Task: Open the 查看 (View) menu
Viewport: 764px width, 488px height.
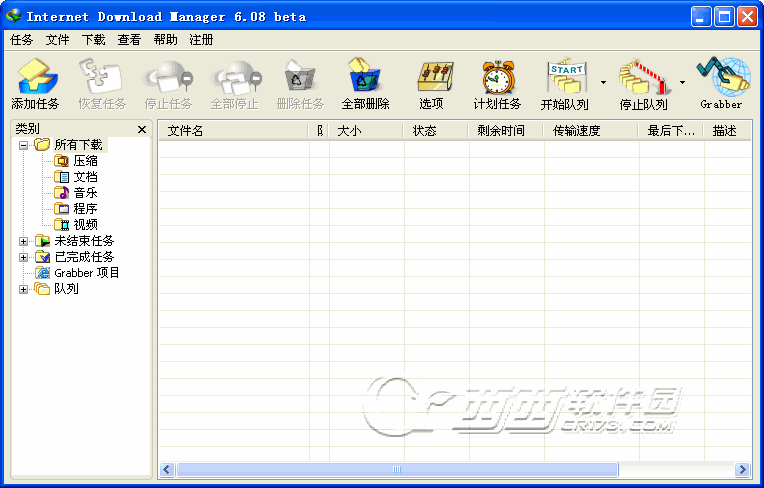Action: (129, 39)
